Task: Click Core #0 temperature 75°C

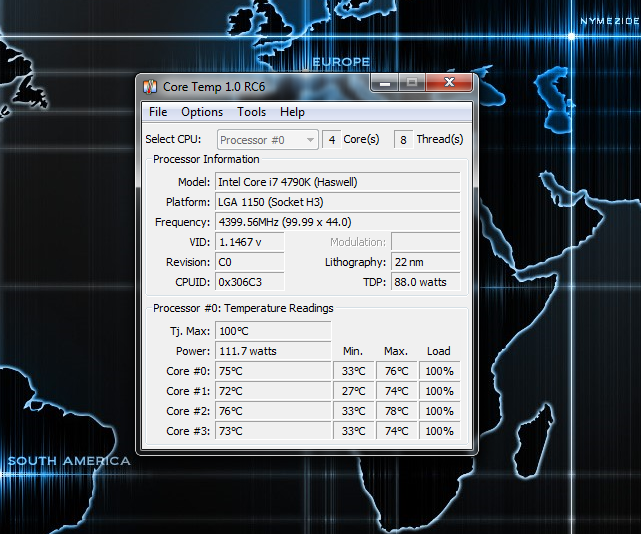Action: tap(273, 371)
